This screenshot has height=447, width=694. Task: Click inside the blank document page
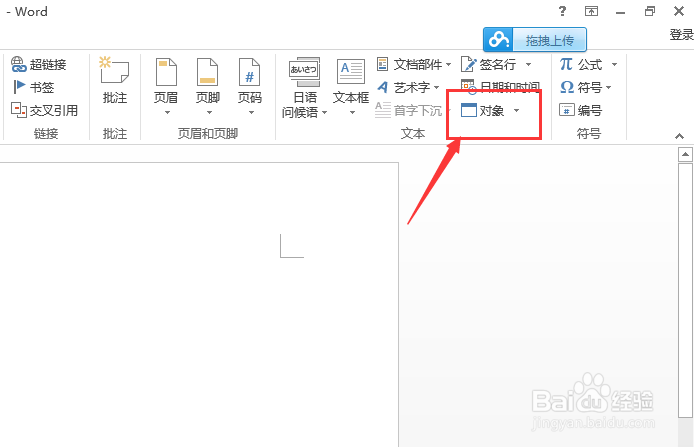199,304
